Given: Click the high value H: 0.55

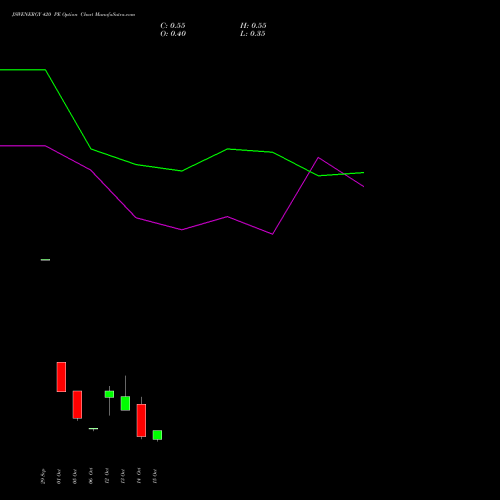Looking at the screenshot, I should (253, 26).
